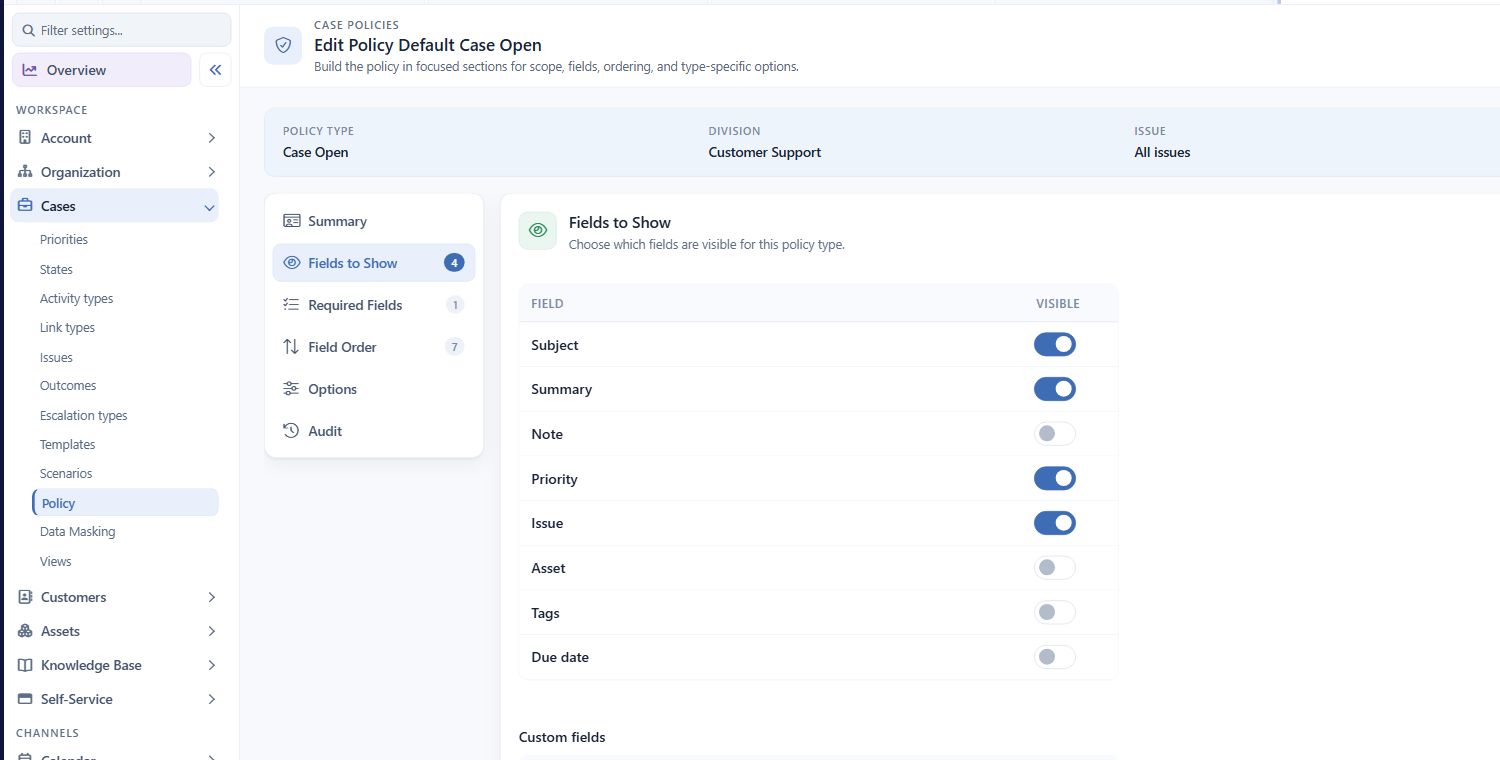Open the Summary section tab
The image size is (1500, 760).
(374, 221)
